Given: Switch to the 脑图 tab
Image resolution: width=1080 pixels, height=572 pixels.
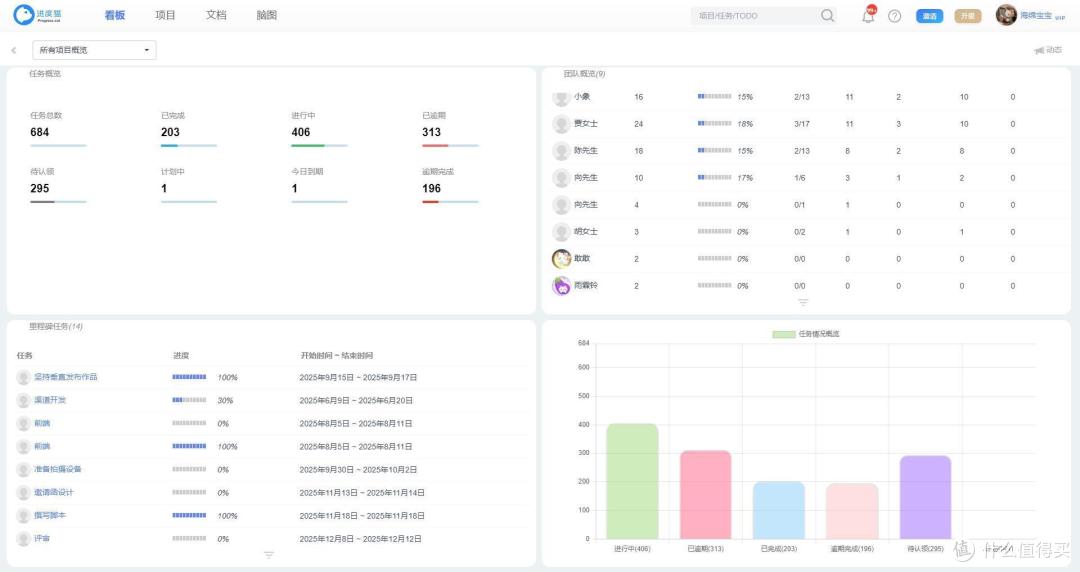Looking at the screenshot, I should 267,15.
